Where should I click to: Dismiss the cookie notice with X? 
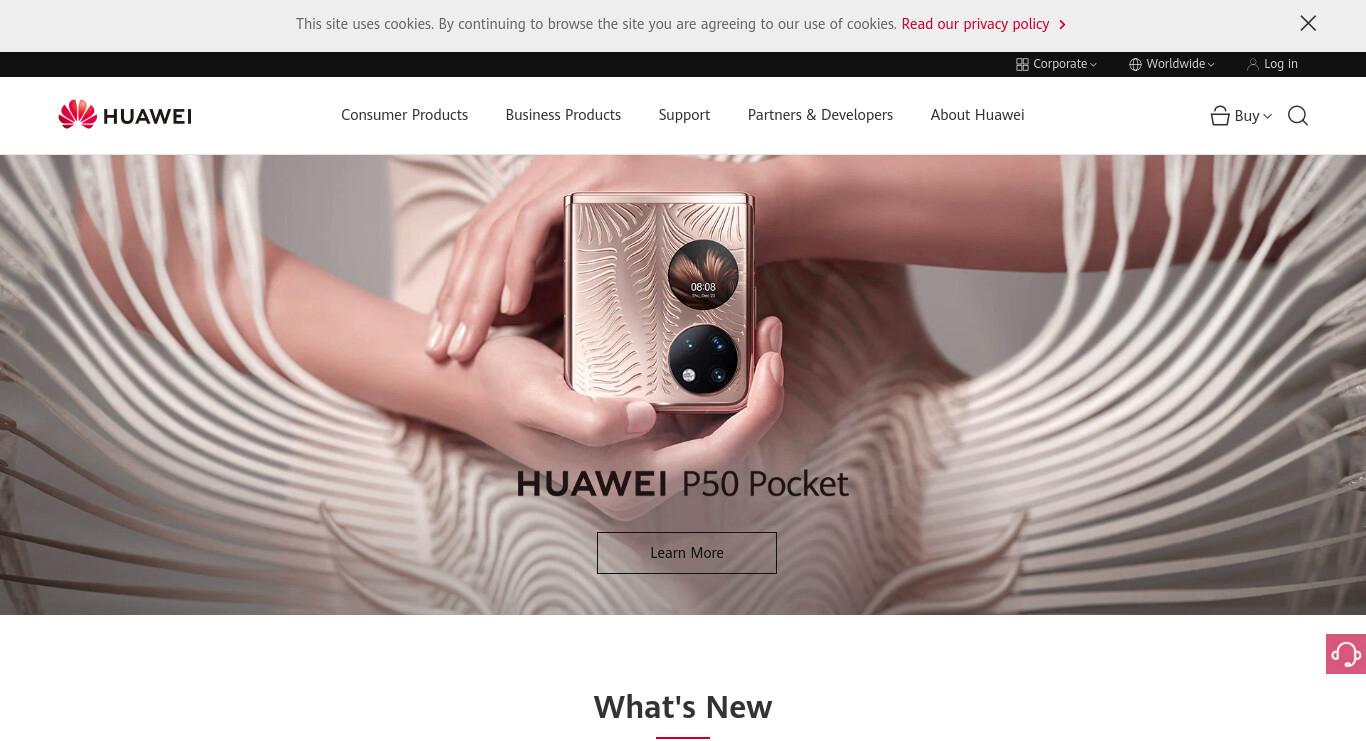click(1308, 23)
